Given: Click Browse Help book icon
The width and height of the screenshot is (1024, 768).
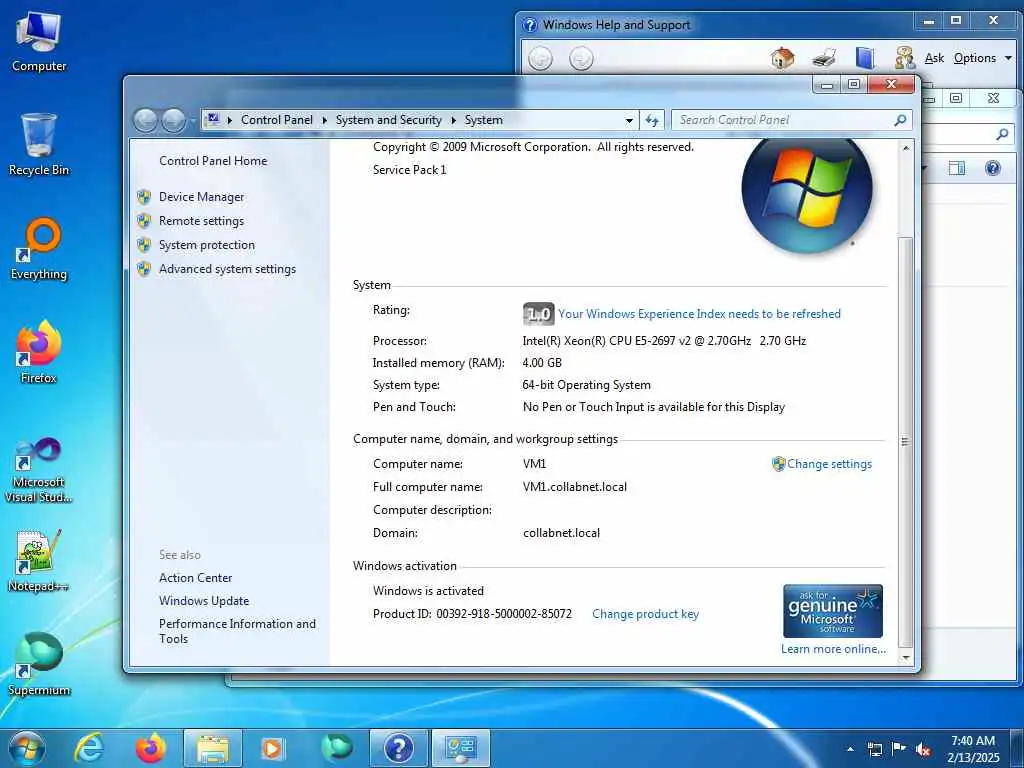Looking at the screenshot, I should pos(865,58).
